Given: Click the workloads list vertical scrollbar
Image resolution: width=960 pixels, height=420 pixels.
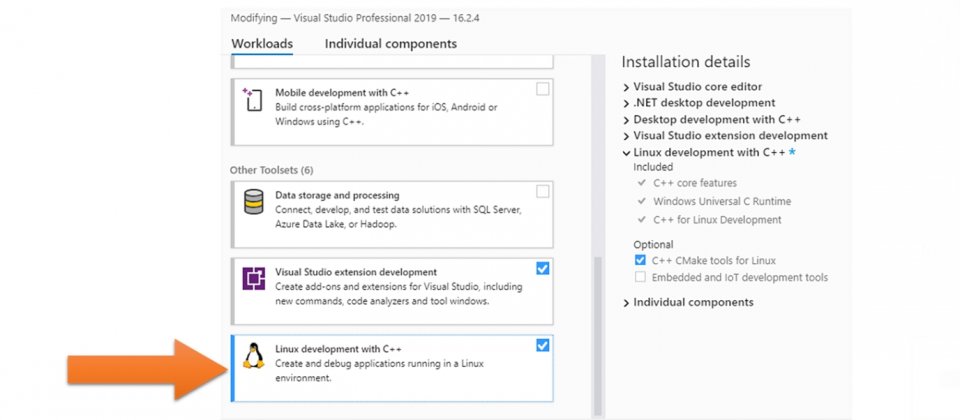Looking at the screenshot, I should [598, 335].
